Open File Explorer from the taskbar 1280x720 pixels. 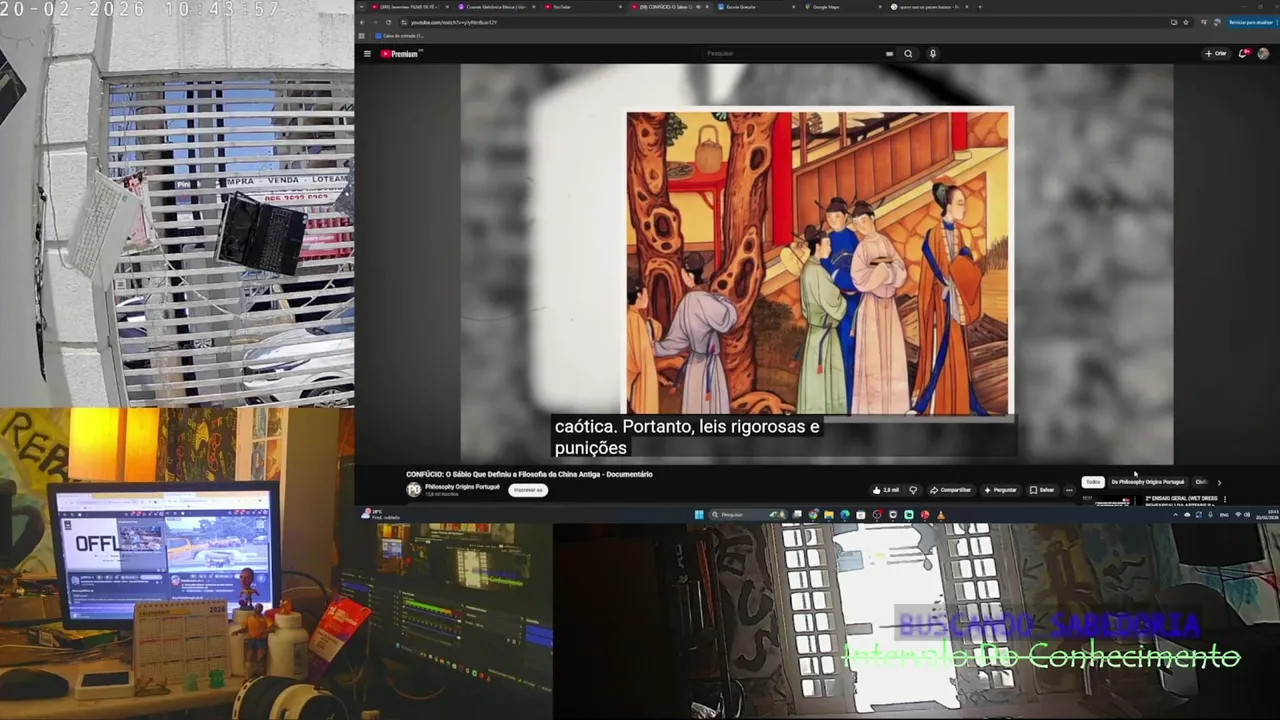[x=829, y=515]
